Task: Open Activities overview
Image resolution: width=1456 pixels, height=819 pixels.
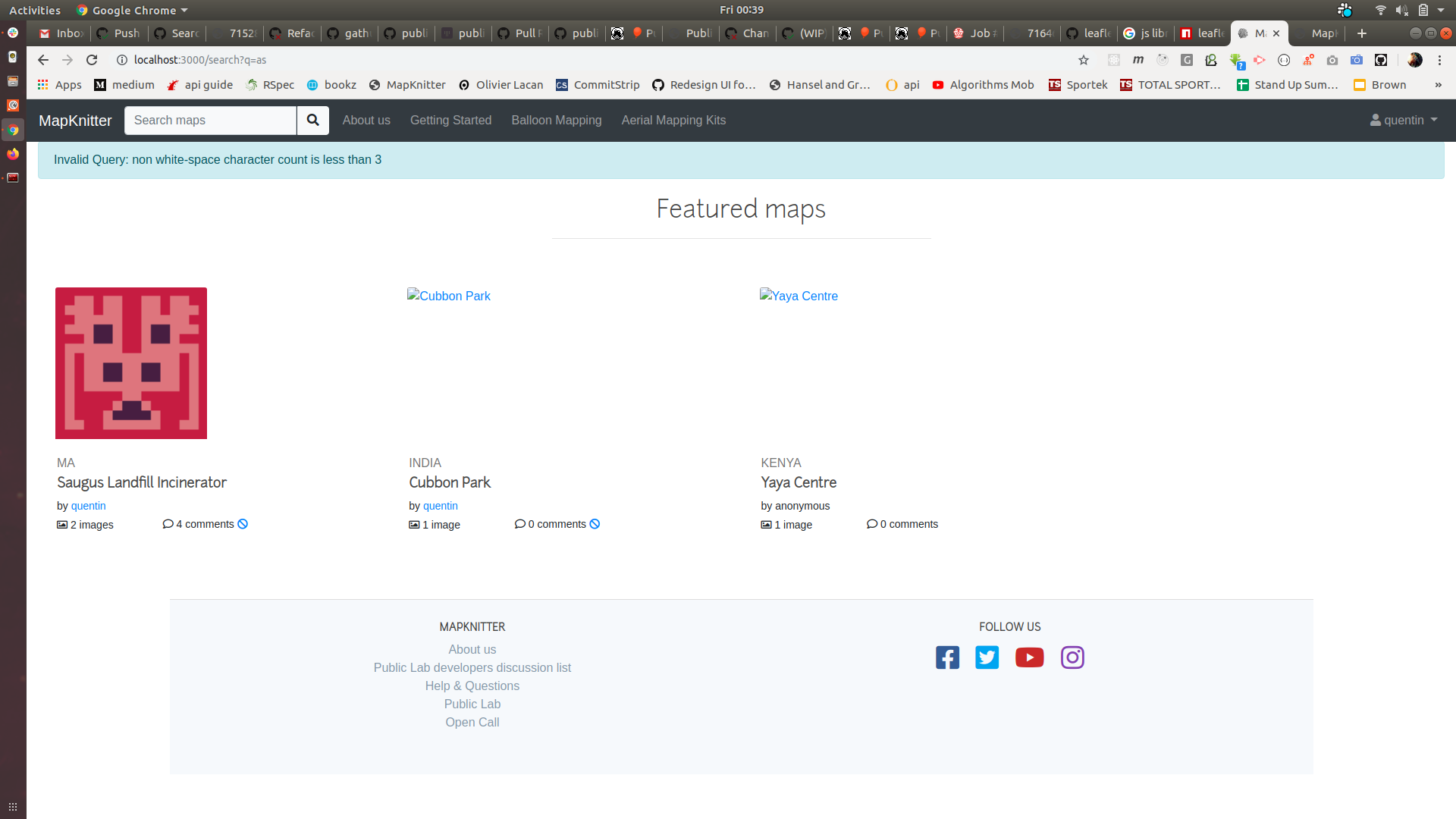Action: [x=35, y=10]
